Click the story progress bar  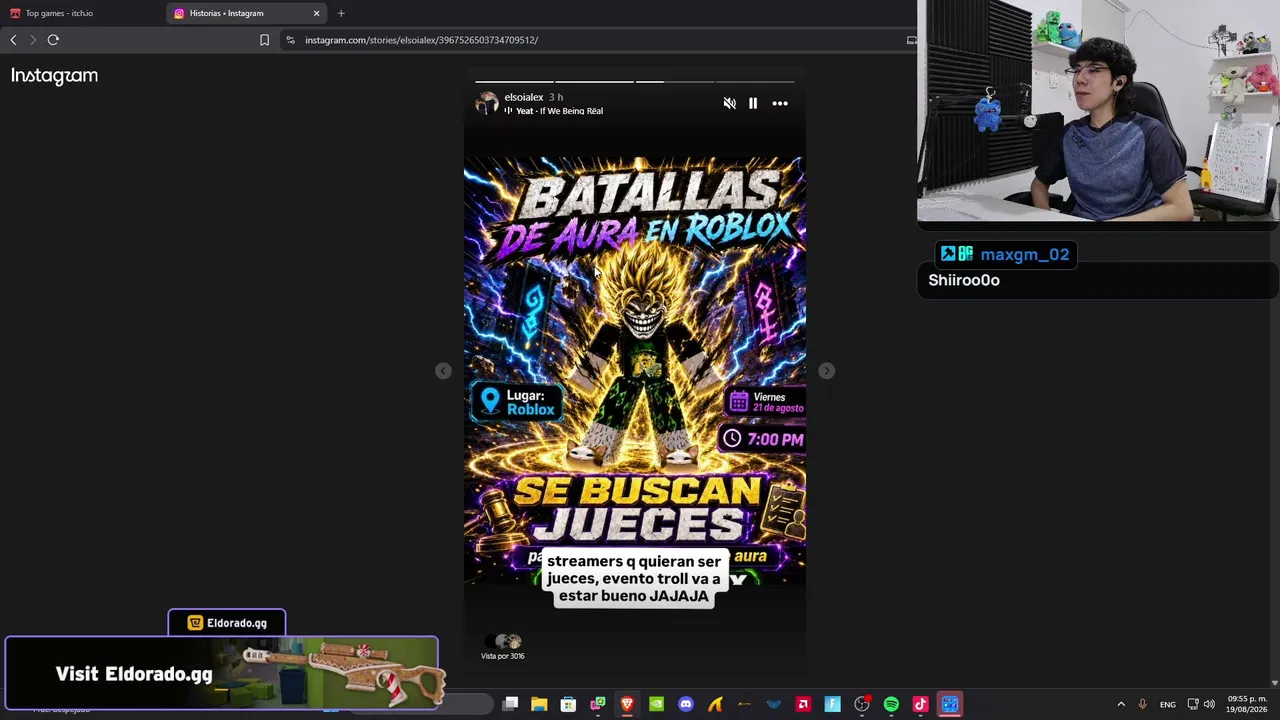coord(634,81)
